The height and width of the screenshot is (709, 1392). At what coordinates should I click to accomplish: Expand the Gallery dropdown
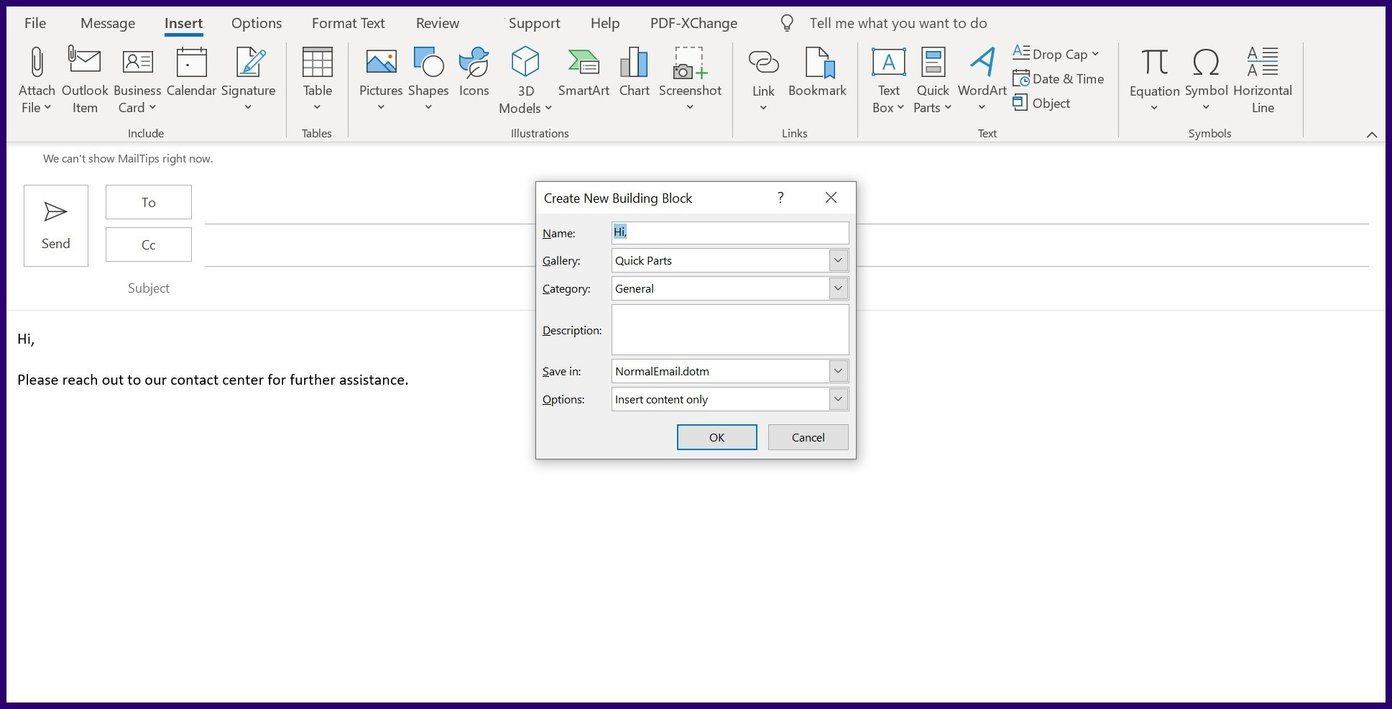838,260
